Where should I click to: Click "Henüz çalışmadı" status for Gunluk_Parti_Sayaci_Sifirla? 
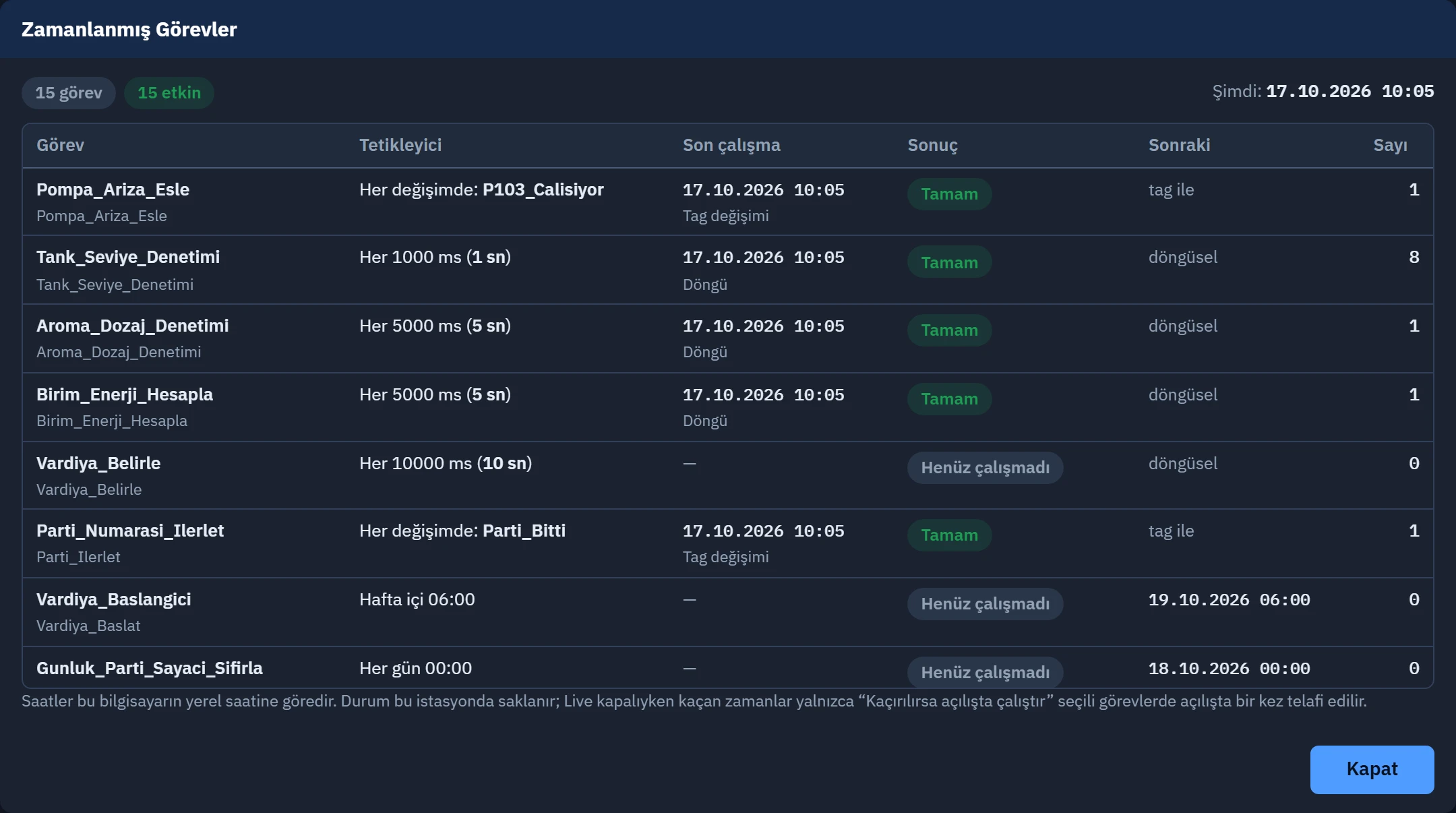click(985, 672)
